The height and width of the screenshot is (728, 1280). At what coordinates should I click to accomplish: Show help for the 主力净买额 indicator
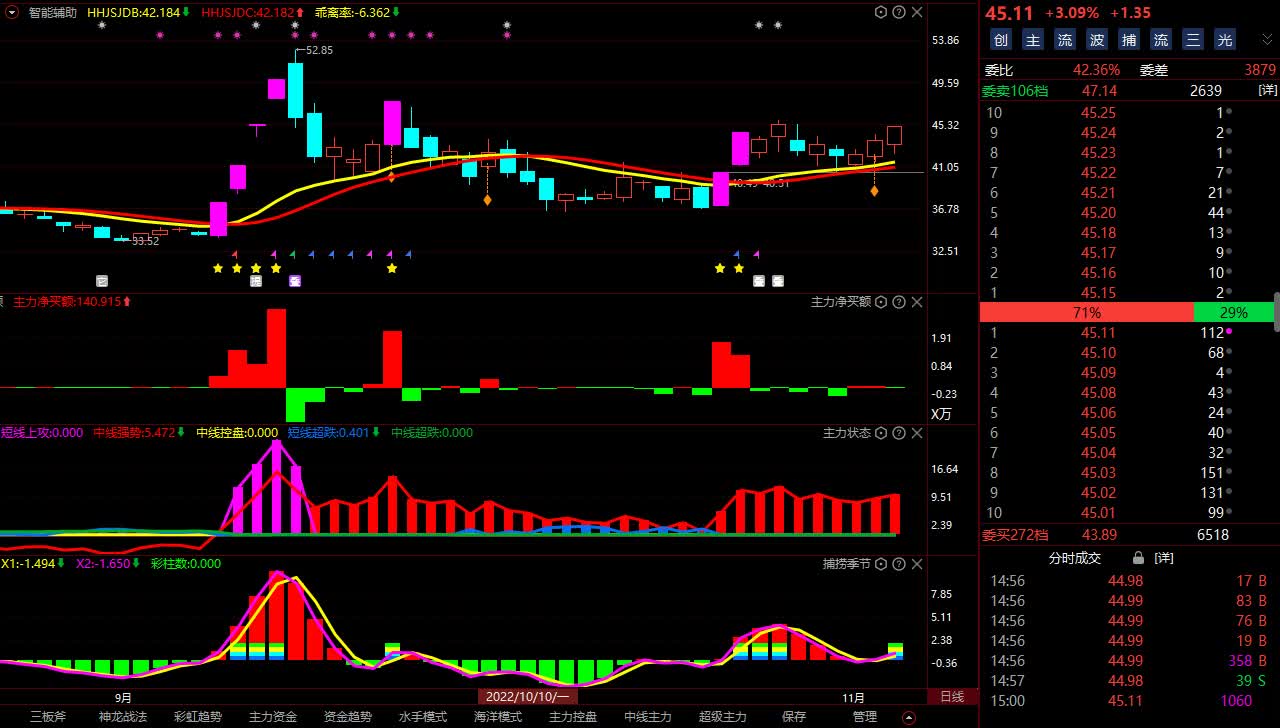coord(899,302)
